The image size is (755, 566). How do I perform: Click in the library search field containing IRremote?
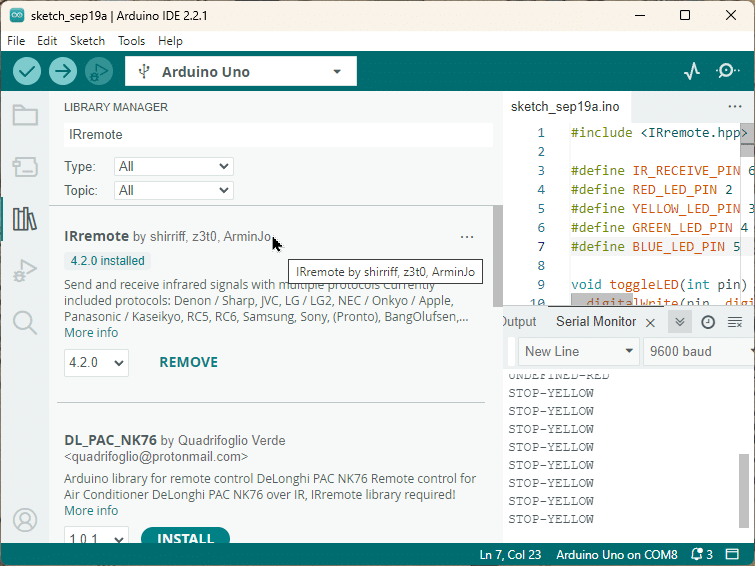(278, 134)
